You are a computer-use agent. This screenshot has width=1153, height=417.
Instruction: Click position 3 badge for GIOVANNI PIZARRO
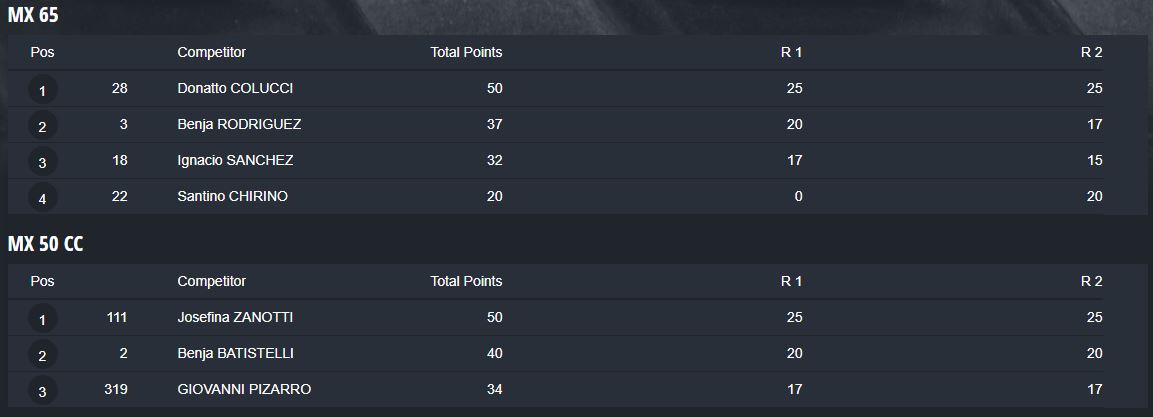point(43,391)
